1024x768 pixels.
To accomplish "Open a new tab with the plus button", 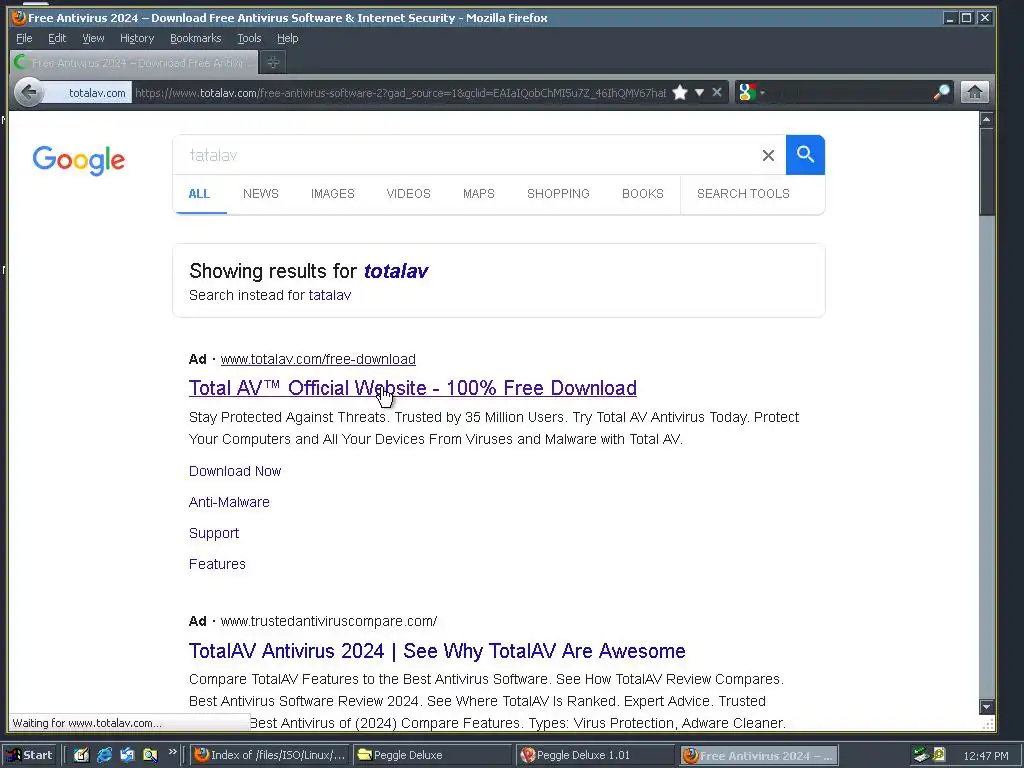I will coord(273,63).
